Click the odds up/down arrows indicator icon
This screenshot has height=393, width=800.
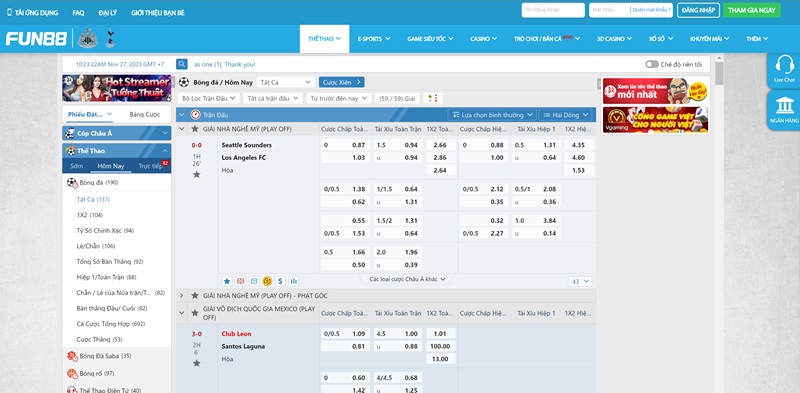pyautogui.click(x=432, y=98)
